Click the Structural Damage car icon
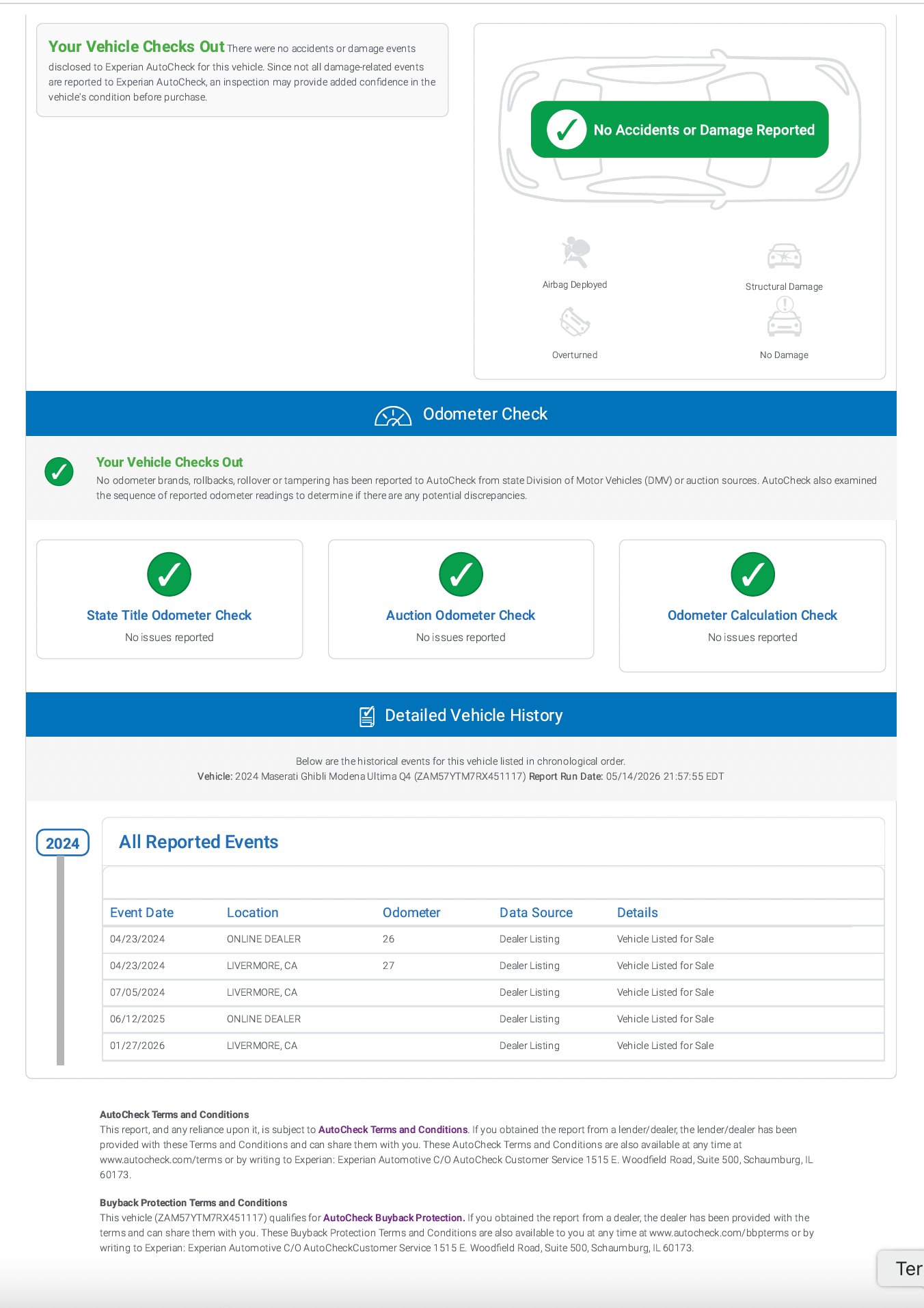 click(784, 256)
